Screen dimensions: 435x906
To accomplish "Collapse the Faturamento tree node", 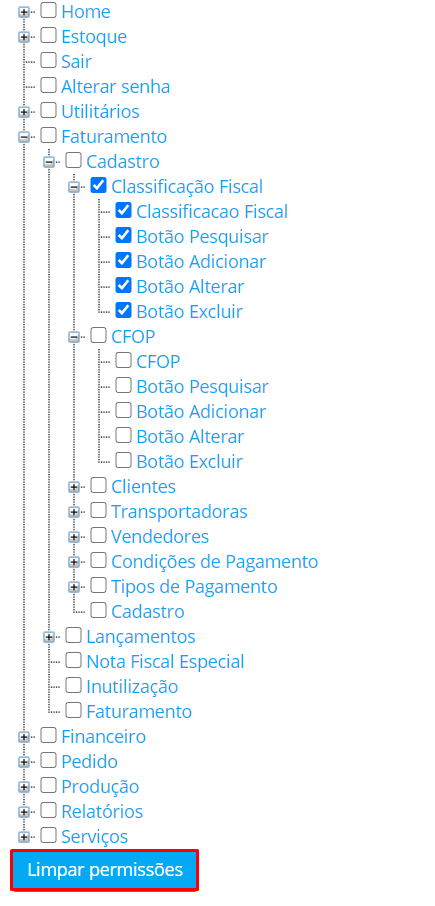I will pyautogui.click(x=24, y=137).
